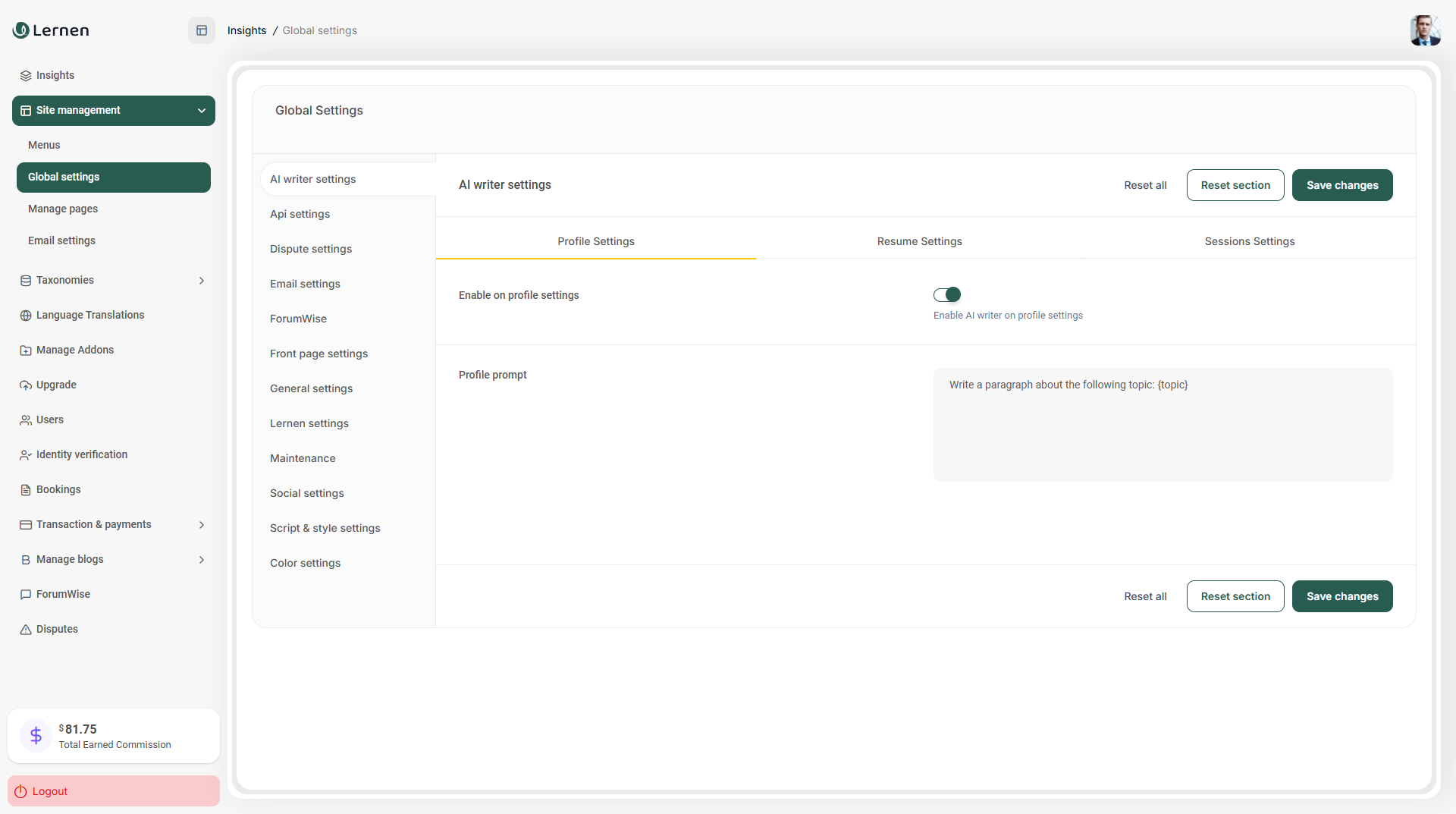Click the sidebar collapse panel icon
This screenshot has width=1456, height=814.
(202, 30)
